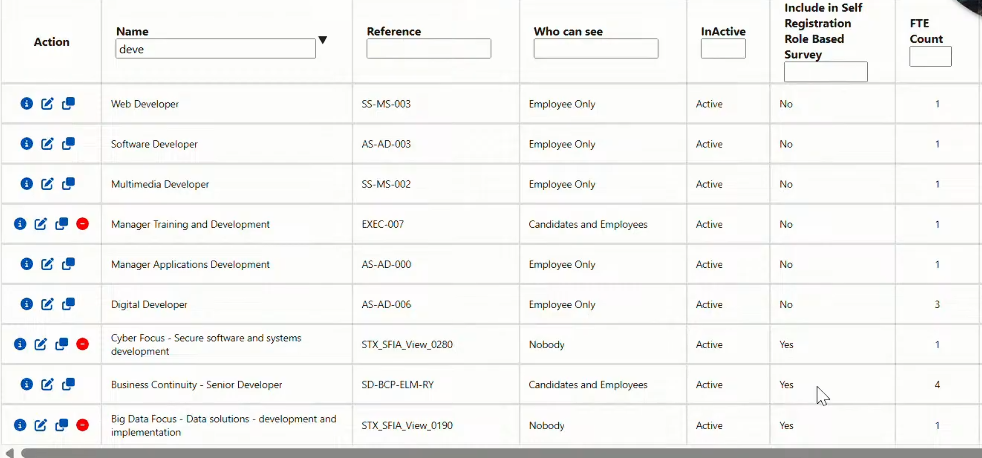The image size is (982, 458).
Task: Focus the Reference filter box
Action: click(x=428, y=49)
